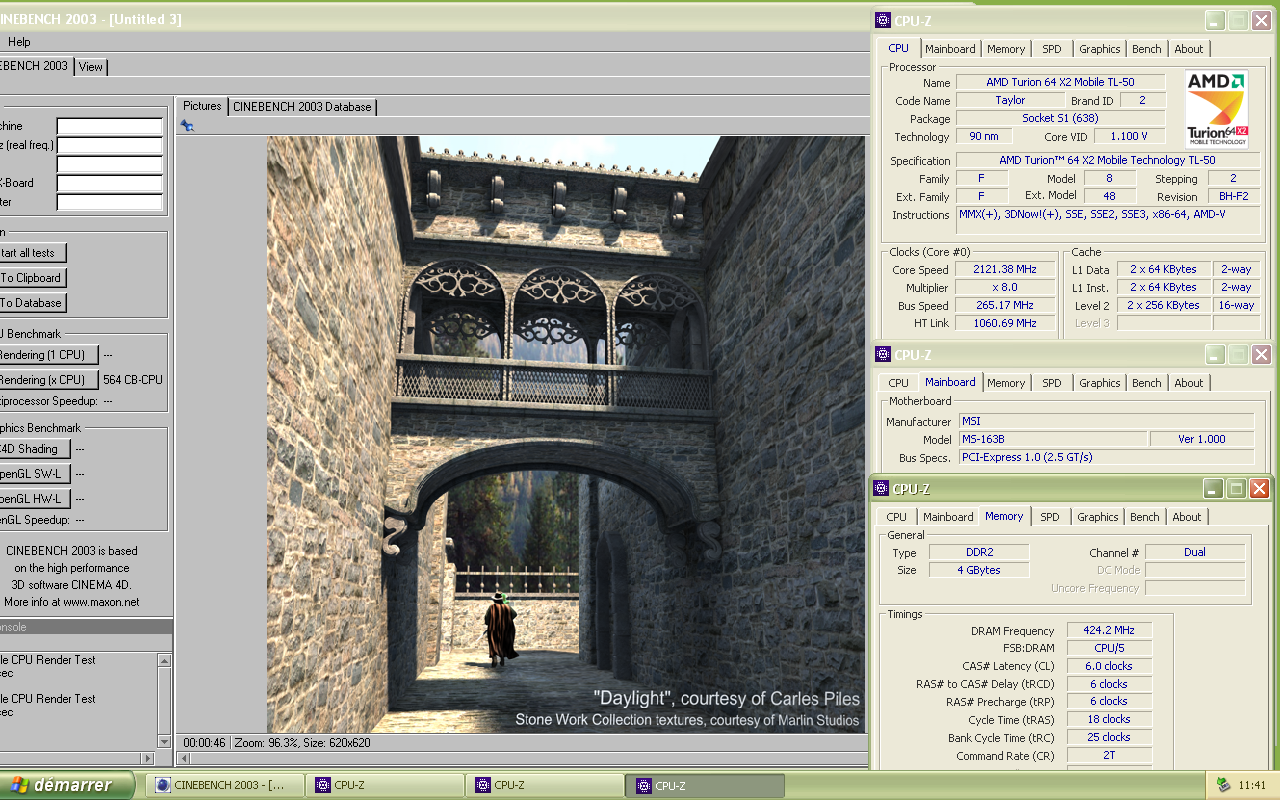
Task: Click the Package value Socket S1 (638)
Action: (x=1060, y=119)
